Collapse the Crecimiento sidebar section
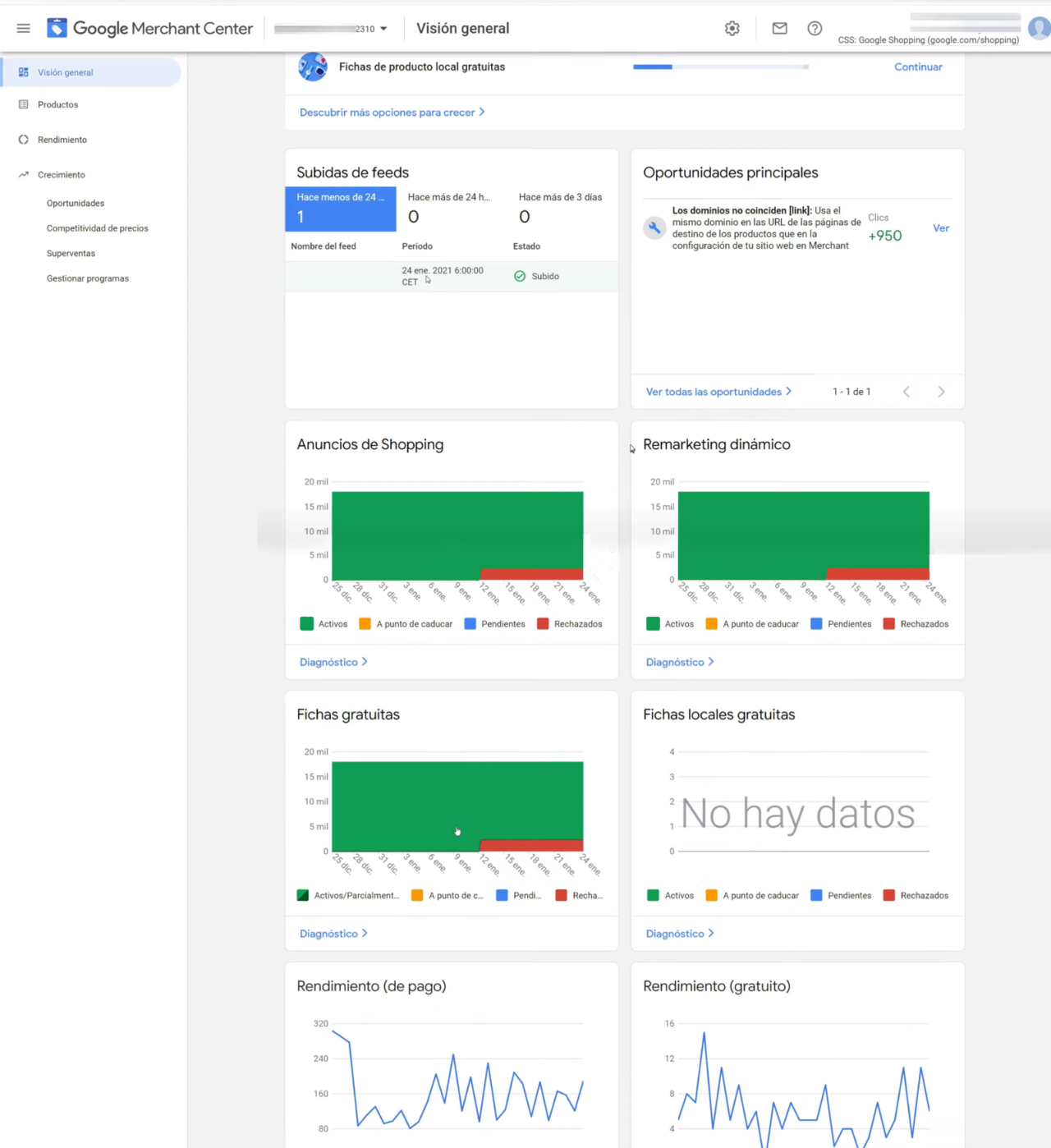Viewport: 1051px width, 1148px height. coord(61,175)
